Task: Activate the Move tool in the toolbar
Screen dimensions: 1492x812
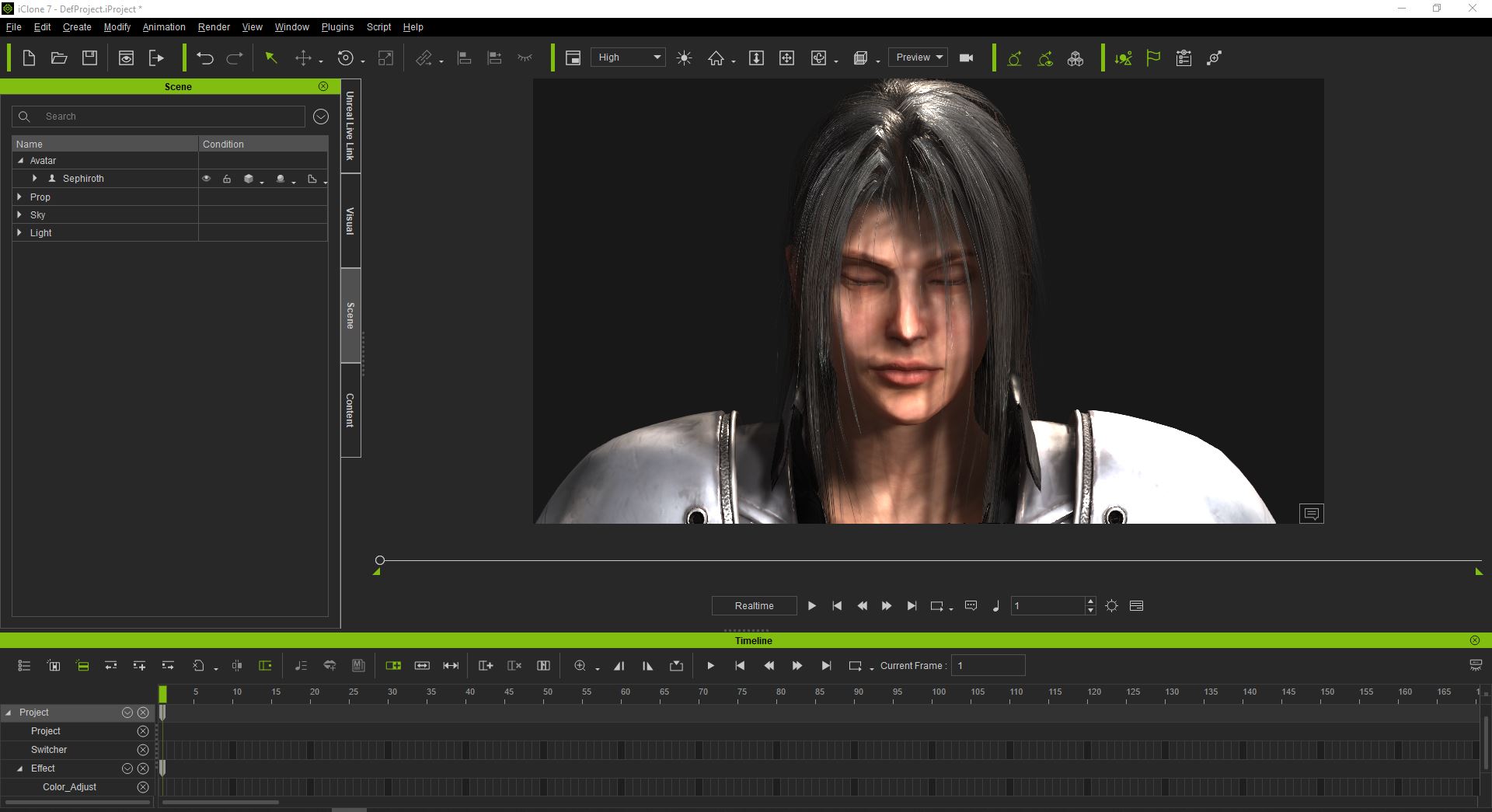Action: point(303,58)
